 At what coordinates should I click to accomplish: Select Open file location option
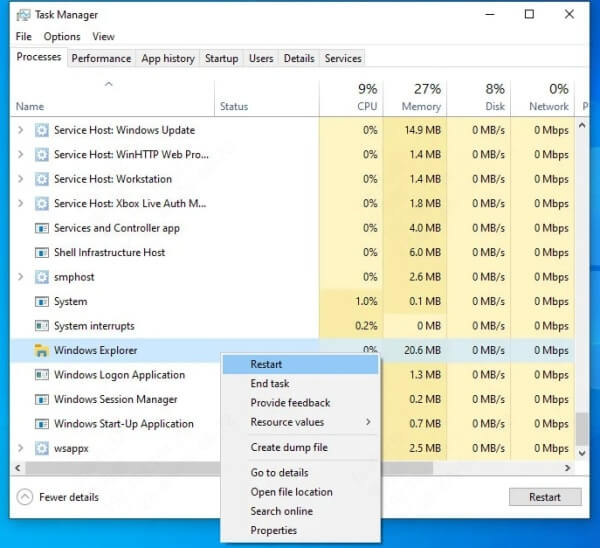point(301,492)
